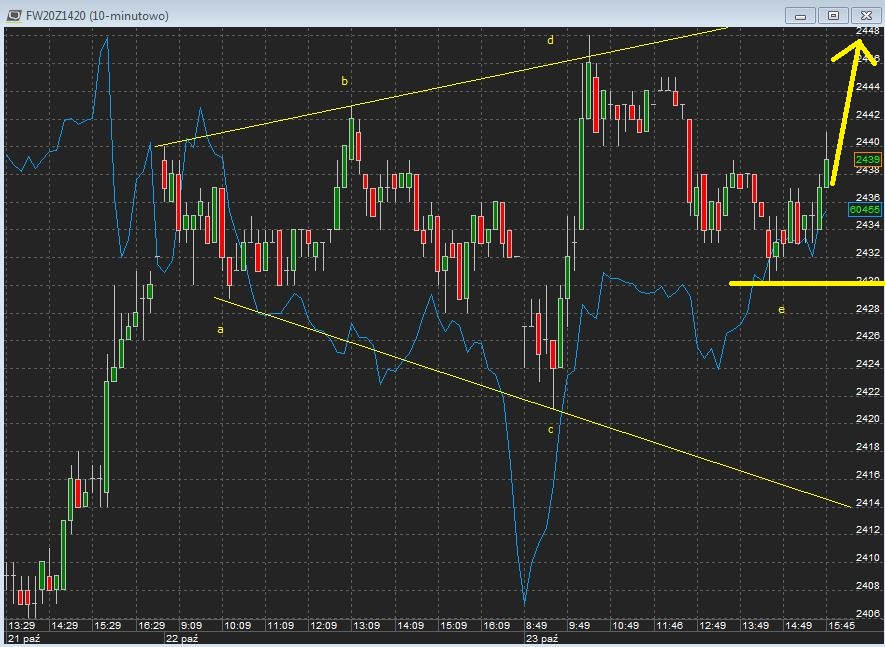Select the wave annotation letter b
Viewport: 885px width, 647px height.
coord(344,81)
